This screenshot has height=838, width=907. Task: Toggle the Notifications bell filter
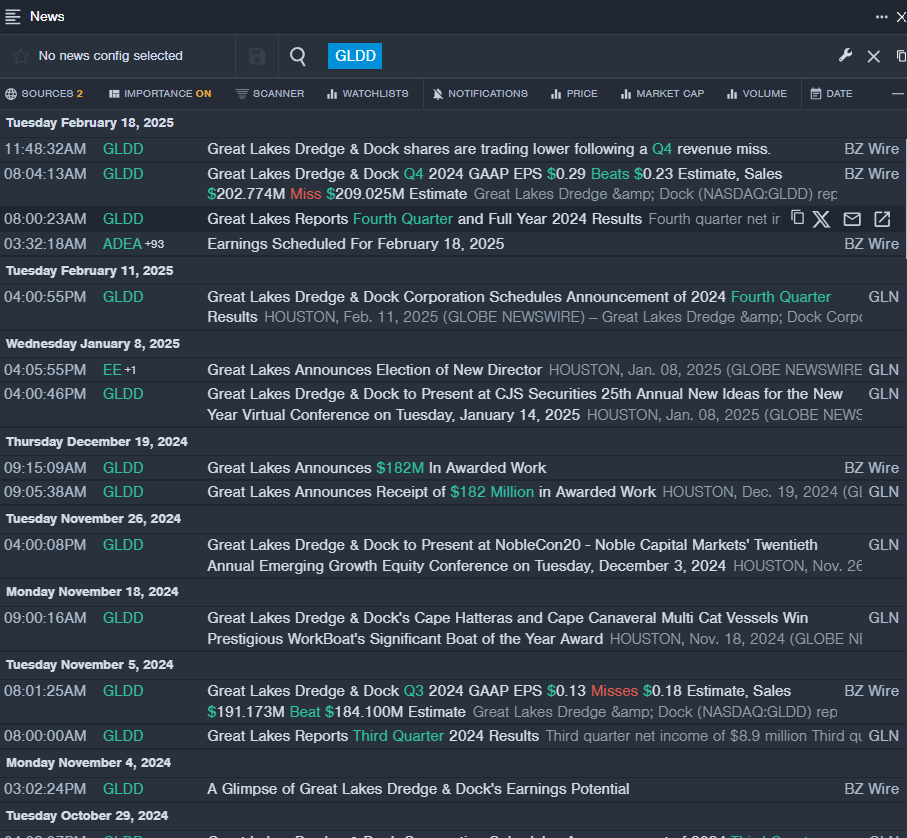click(x=480, y=94)
